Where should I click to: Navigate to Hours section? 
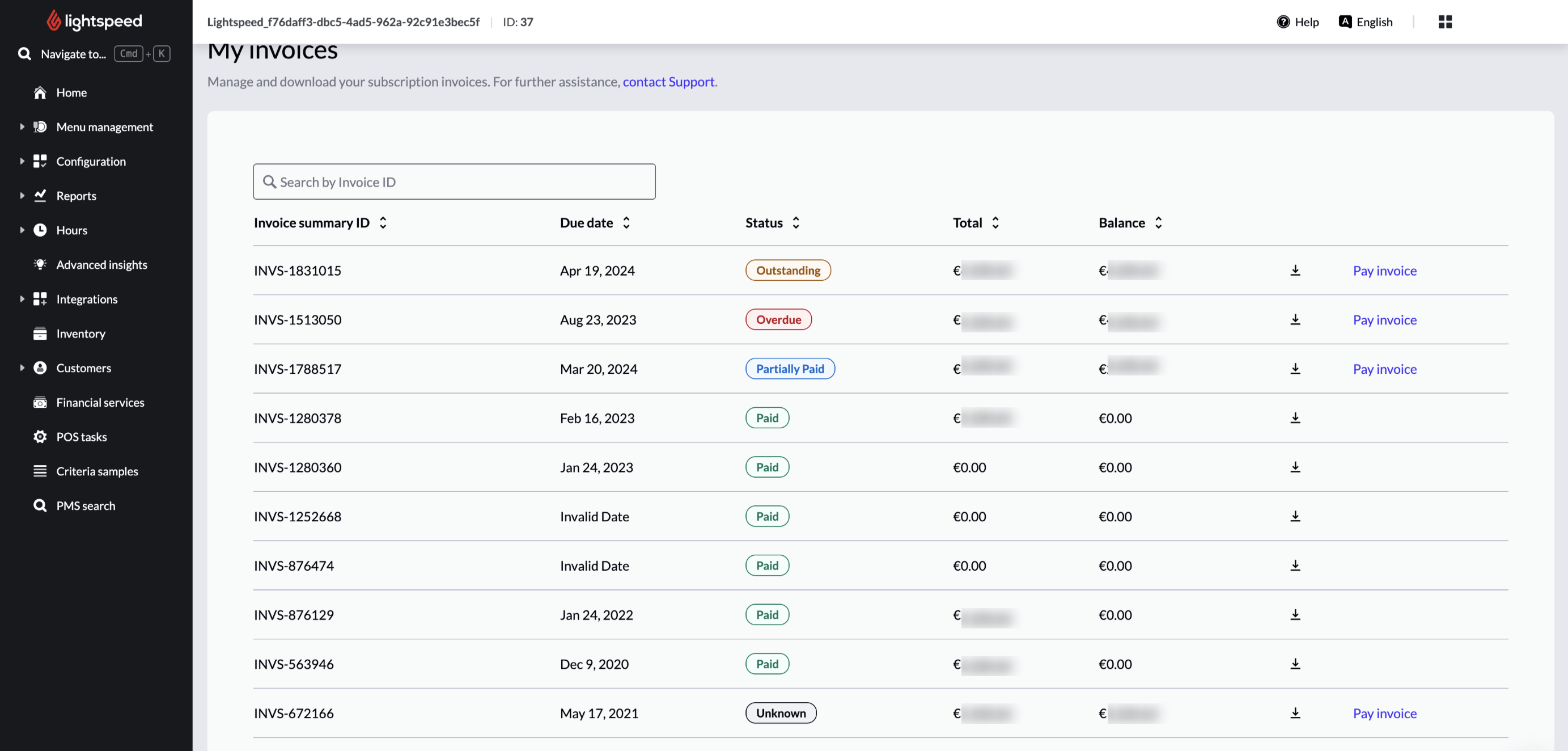(72, 230)
